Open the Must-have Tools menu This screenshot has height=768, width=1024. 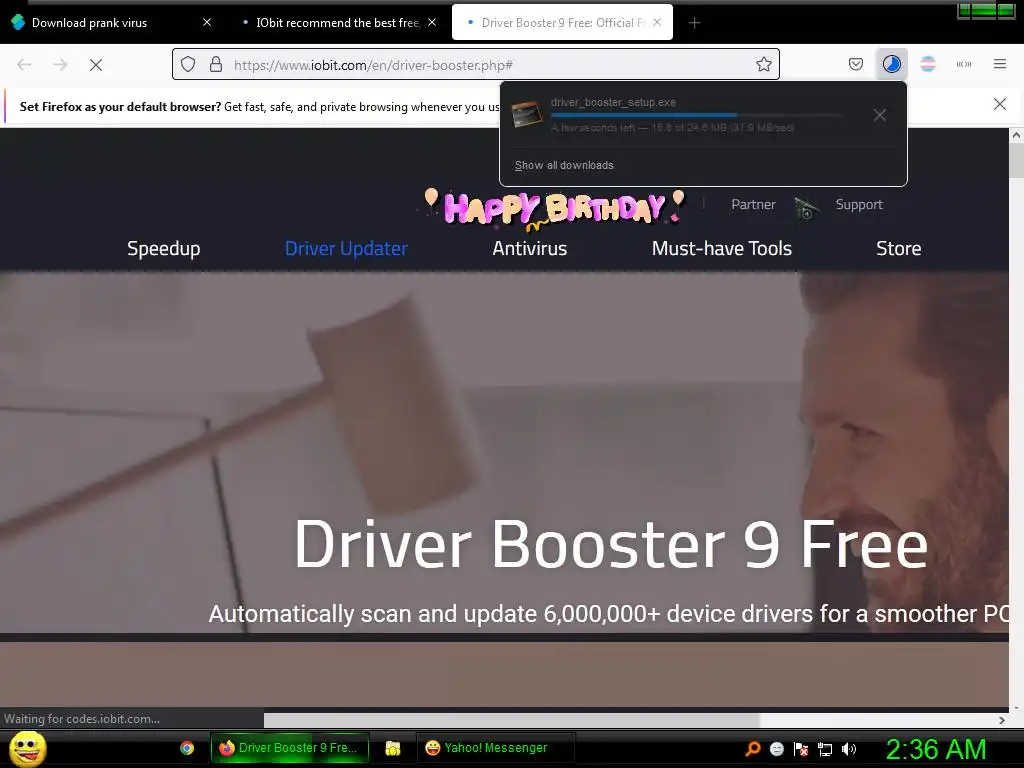click(x=722, y=249)
